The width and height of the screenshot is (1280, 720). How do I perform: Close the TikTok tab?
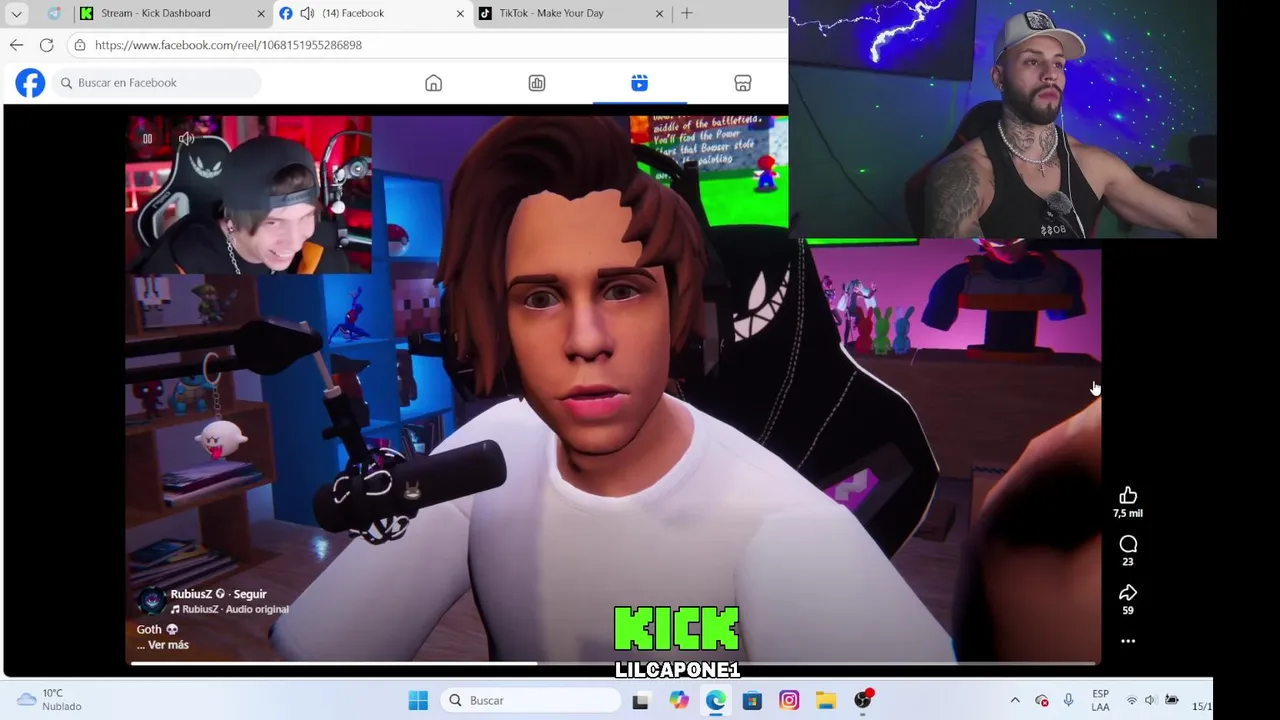pos(659,13)
